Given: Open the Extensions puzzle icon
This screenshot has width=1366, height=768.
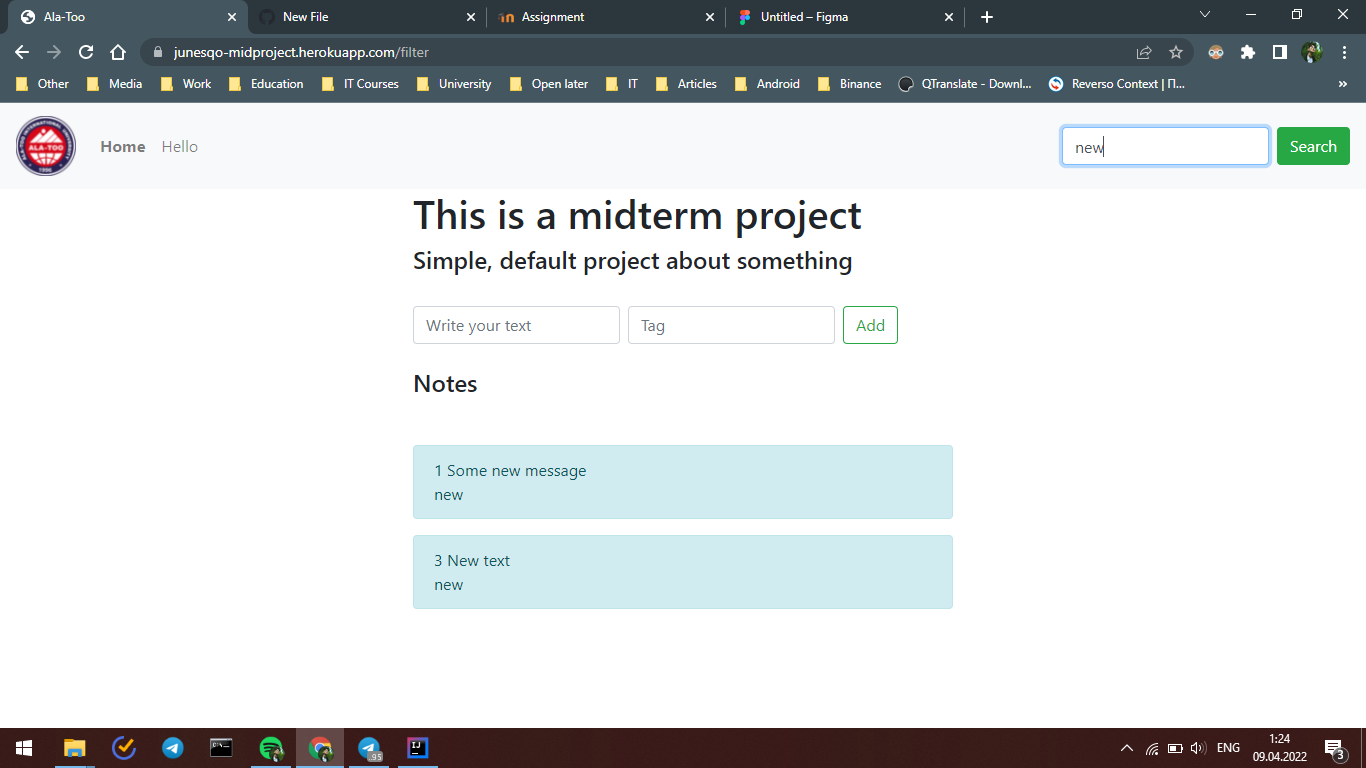Looking at the screenshot, I should point(1248,51).
